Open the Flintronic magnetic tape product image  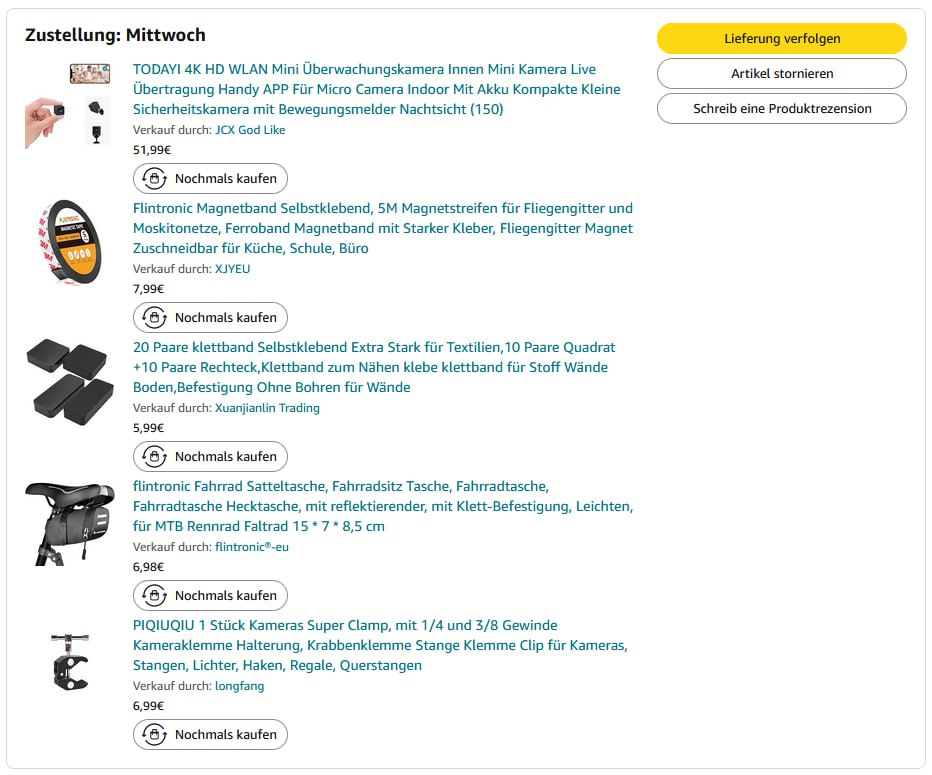pyautogui.click(x=68, y=243)
